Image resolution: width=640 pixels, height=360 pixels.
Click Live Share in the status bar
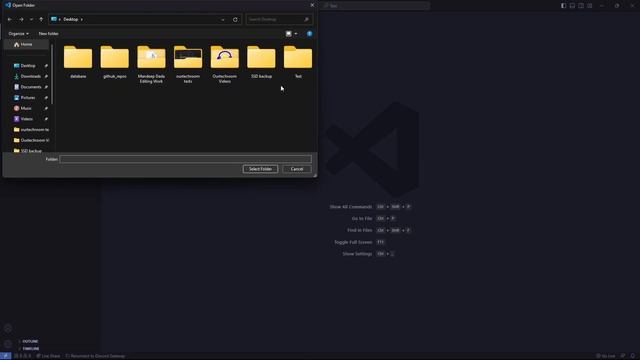point(48,356)
